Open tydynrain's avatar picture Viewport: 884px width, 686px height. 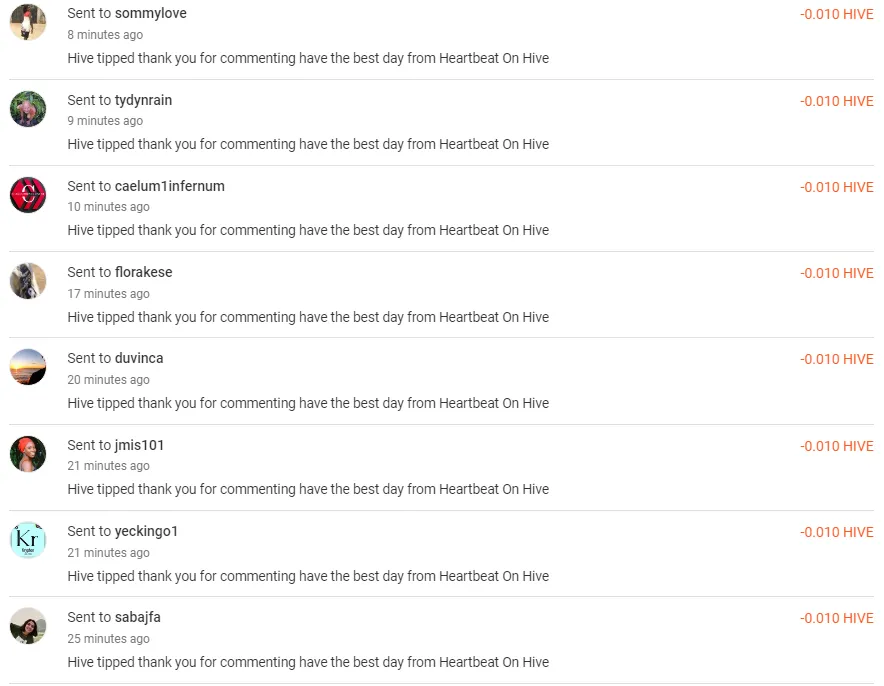[28, 109]
